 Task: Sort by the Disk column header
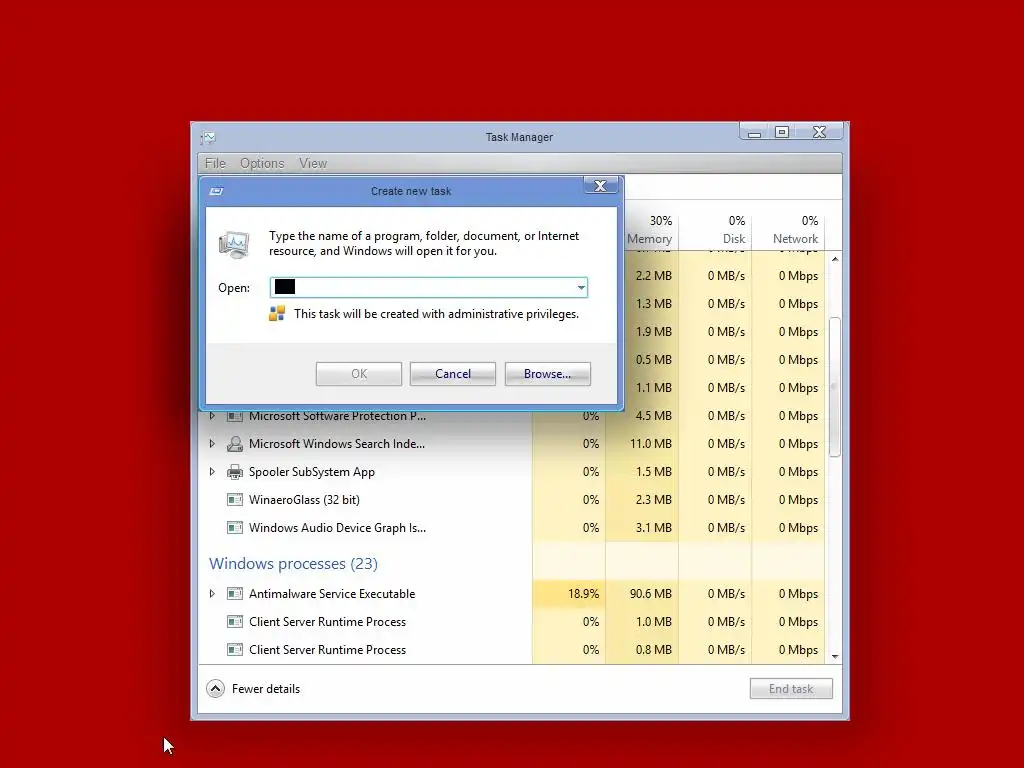tap(716, 231)
